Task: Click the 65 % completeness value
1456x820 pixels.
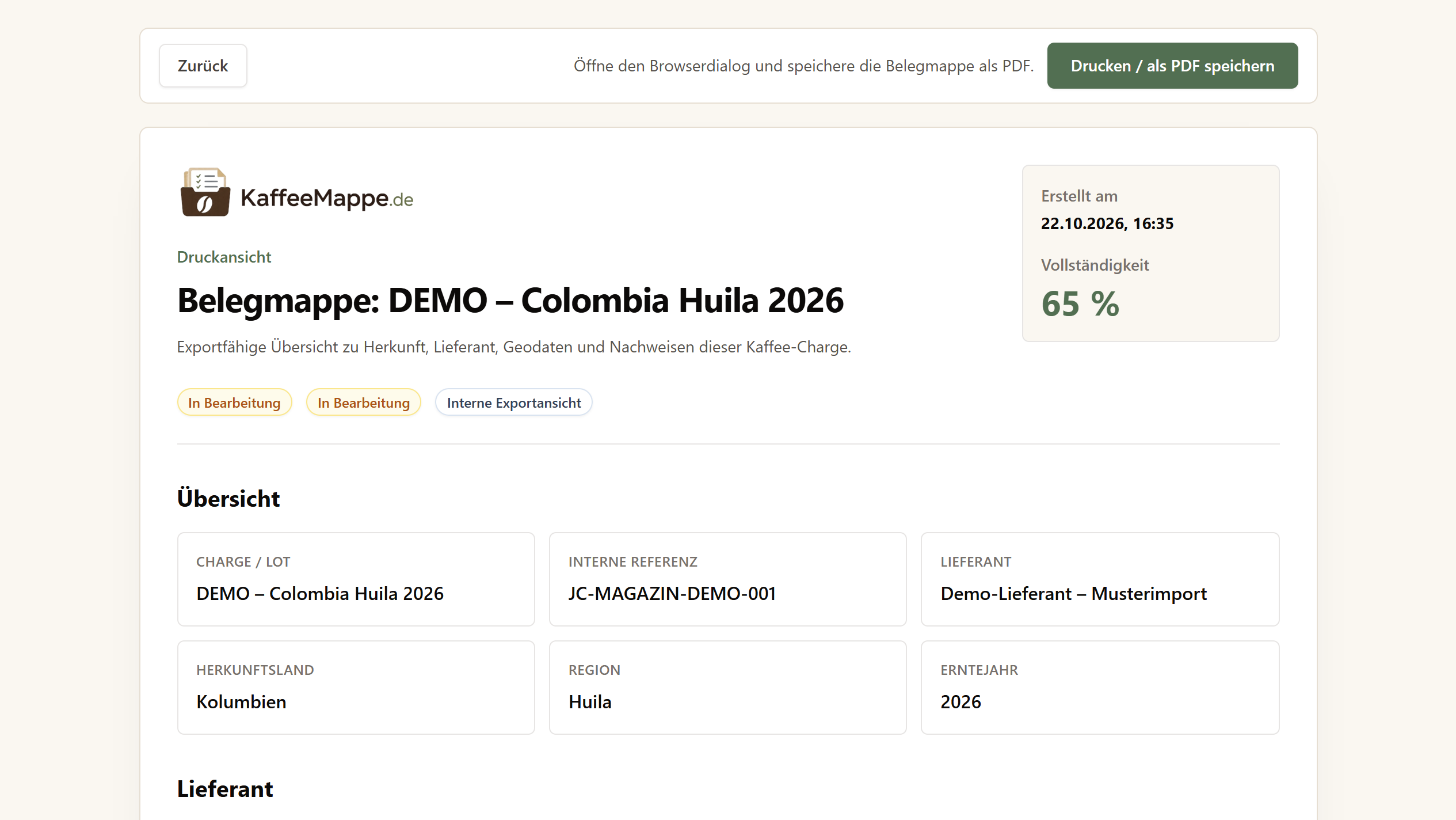Action: pyautogui.click(x=1080, y=303)
